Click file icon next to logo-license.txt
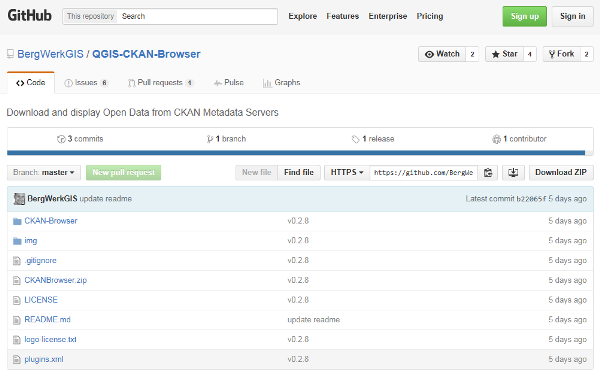600x373 pixels. pyautogui.click(x=16, y=340)
